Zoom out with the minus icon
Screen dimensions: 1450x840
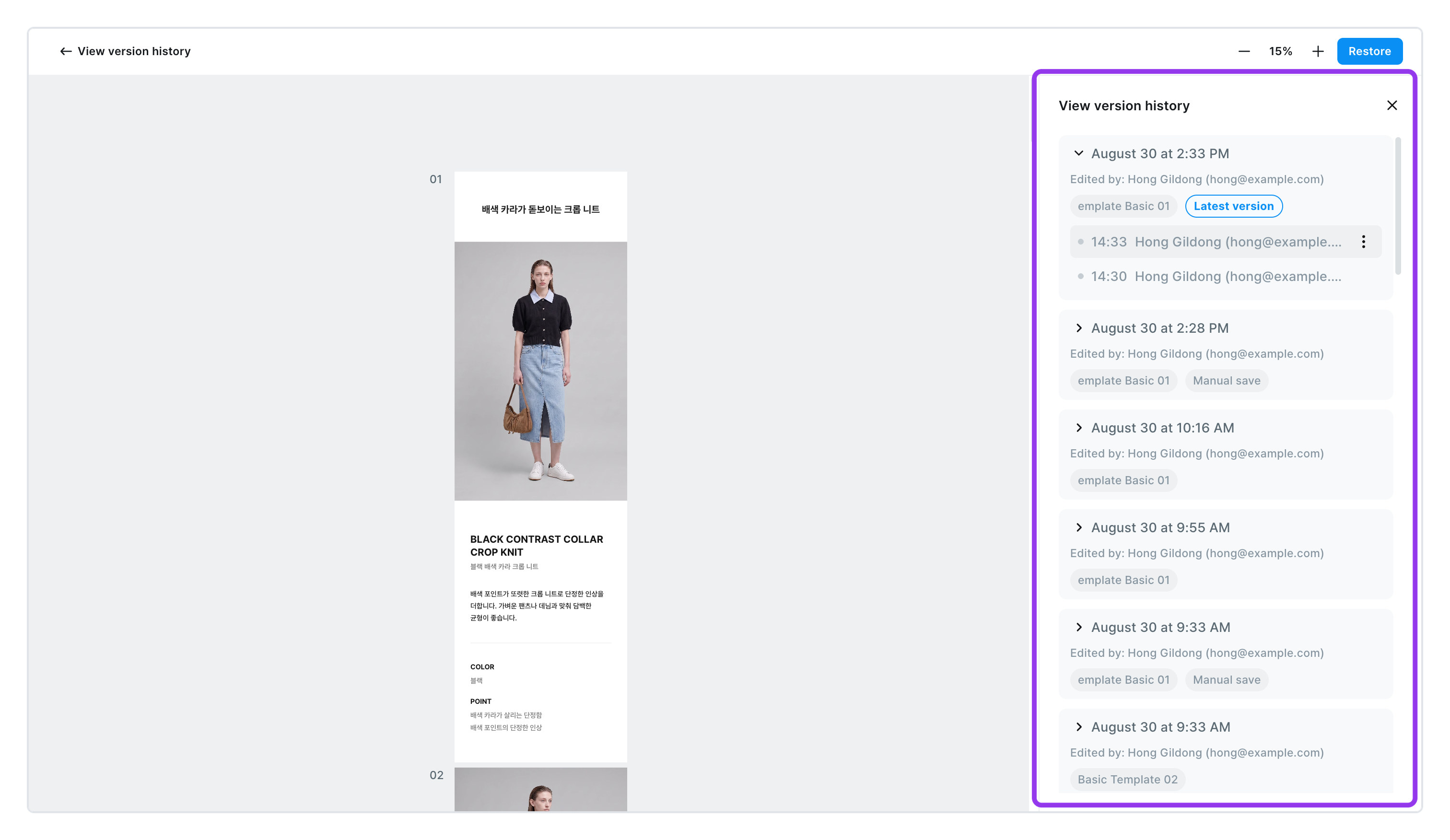click(1244, 51)
